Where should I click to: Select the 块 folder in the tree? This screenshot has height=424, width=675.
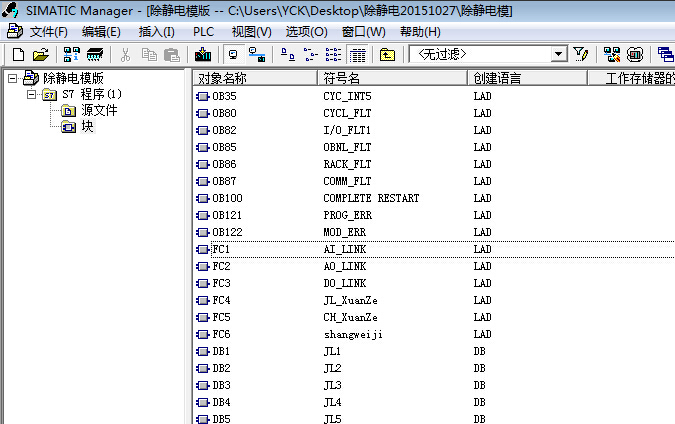pyautogui.click(x=87, y=126)
